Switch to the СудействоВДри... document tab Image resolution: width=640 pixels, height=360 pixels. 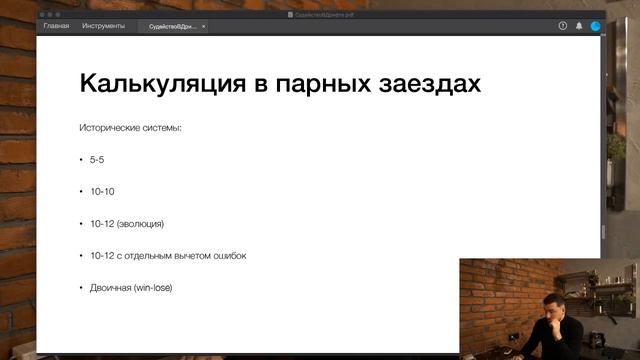(x=172, y=27)
